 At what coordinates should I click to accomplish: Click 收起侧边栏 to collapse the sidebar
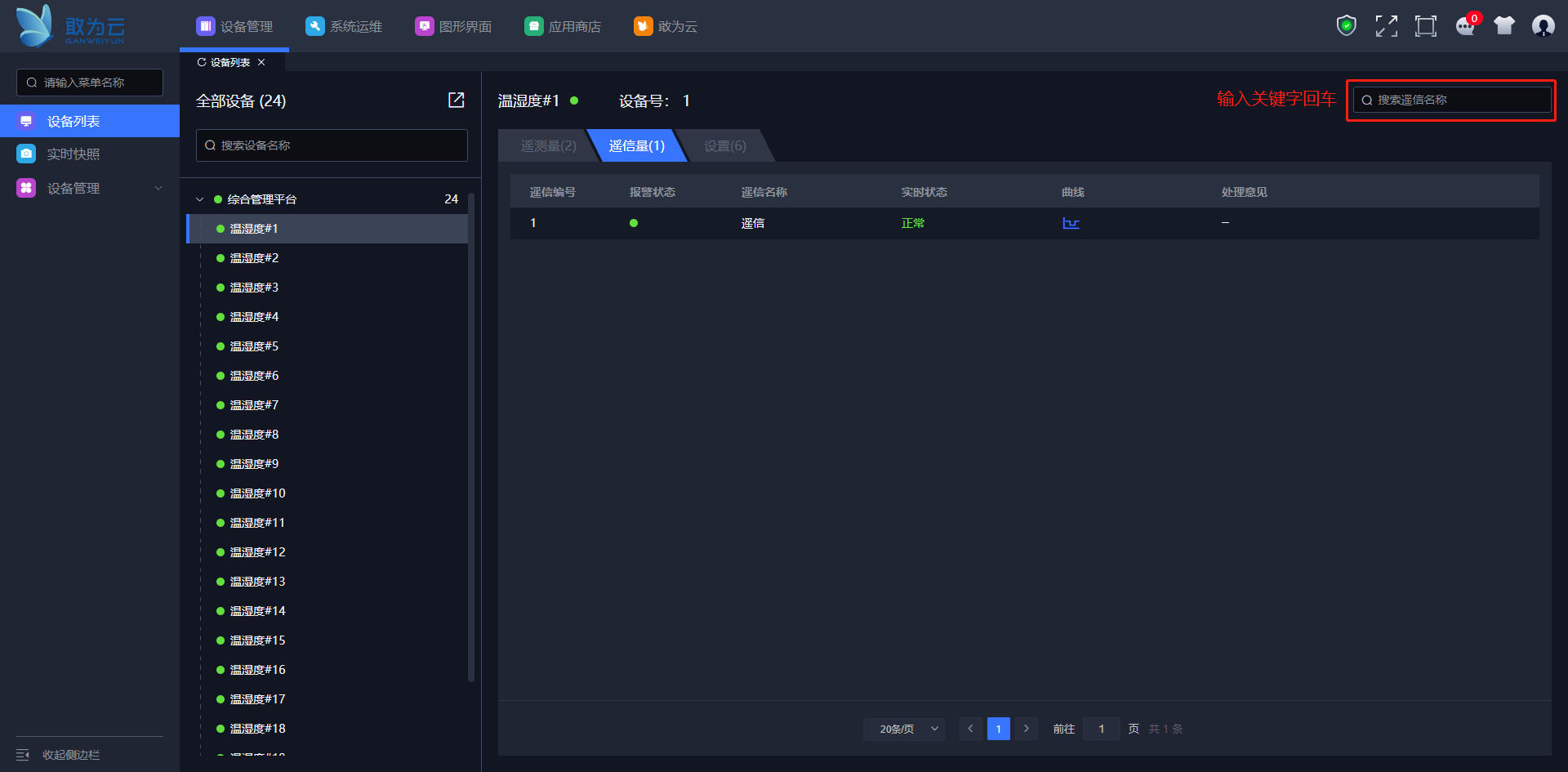[x=69, y=755]
